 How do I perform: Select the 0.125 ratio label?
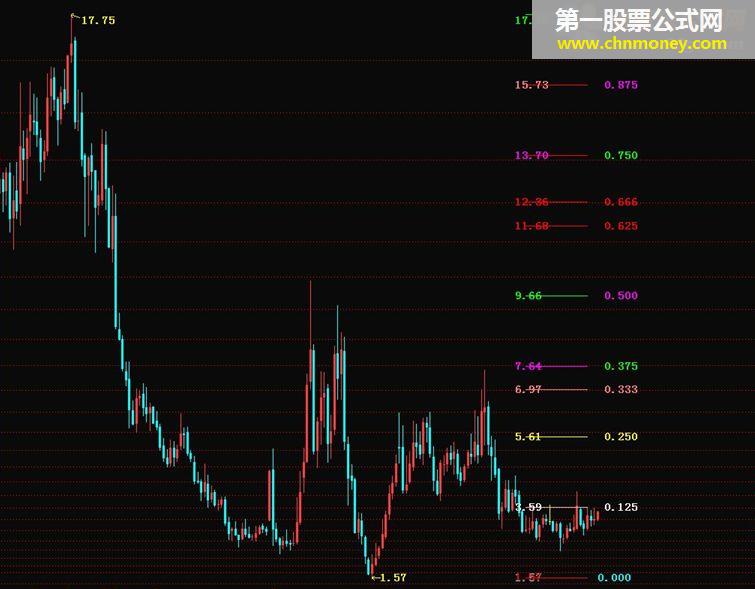(621, 507)
